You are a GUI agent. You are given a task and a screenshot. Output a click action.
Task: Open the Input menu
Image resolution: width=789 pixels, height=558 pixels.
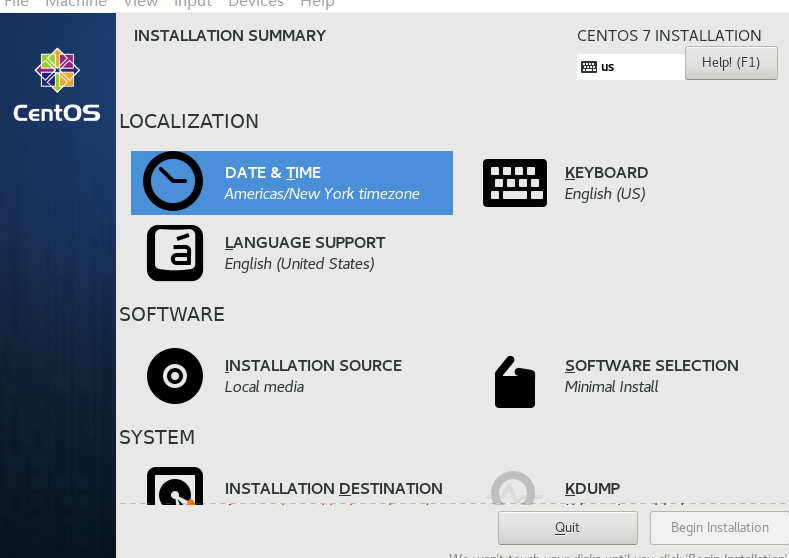[x=193, y=4]
